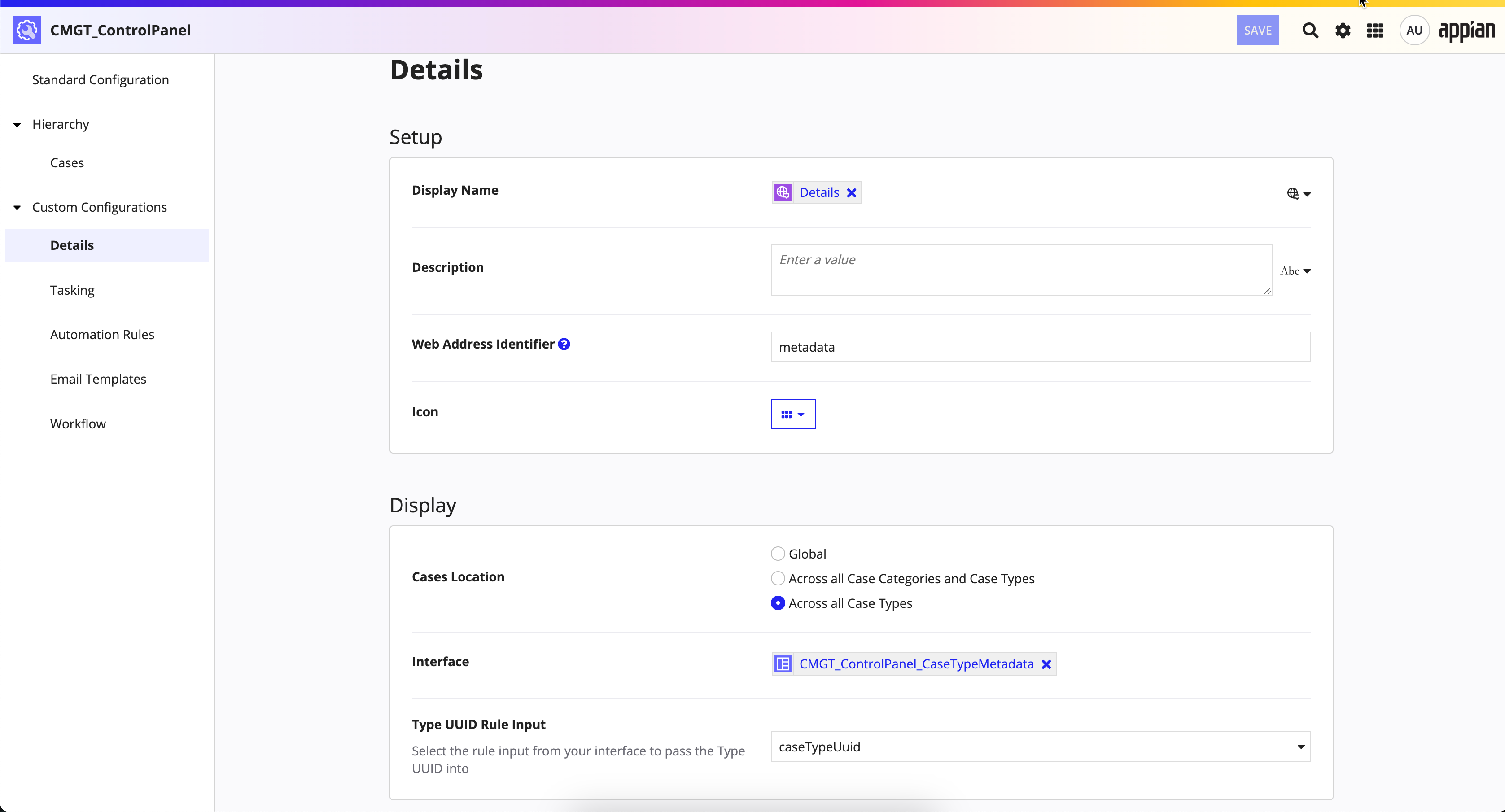Screen dimensions: 1505x812
Task: Select Details in the sidebar
Action: click(x=107, y=245)
